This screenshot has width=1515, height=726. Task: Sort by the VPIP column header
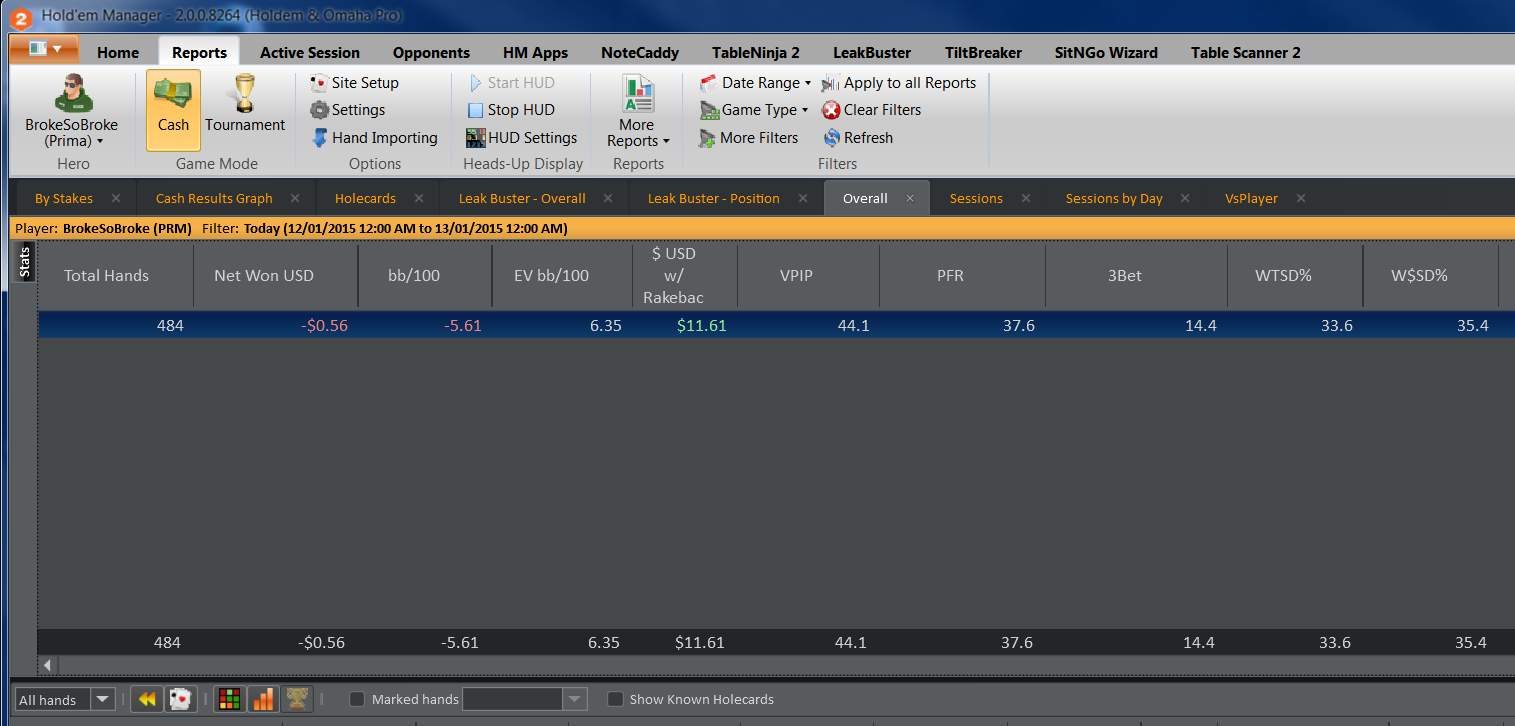[796, 275]
